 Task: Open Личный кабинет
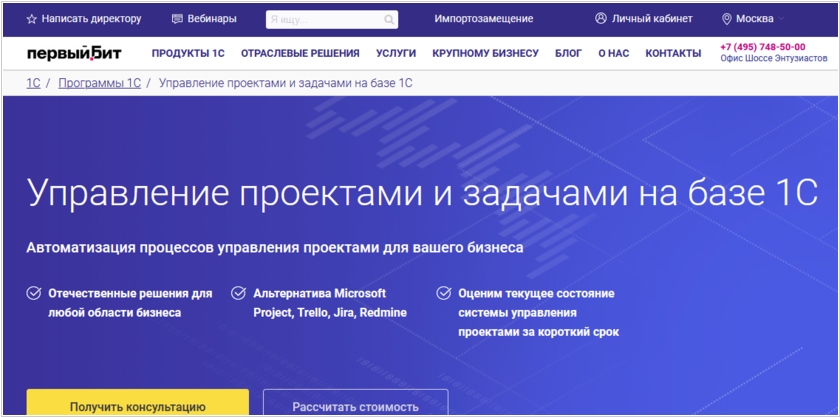pyautogui.click(x=652, y=19)
